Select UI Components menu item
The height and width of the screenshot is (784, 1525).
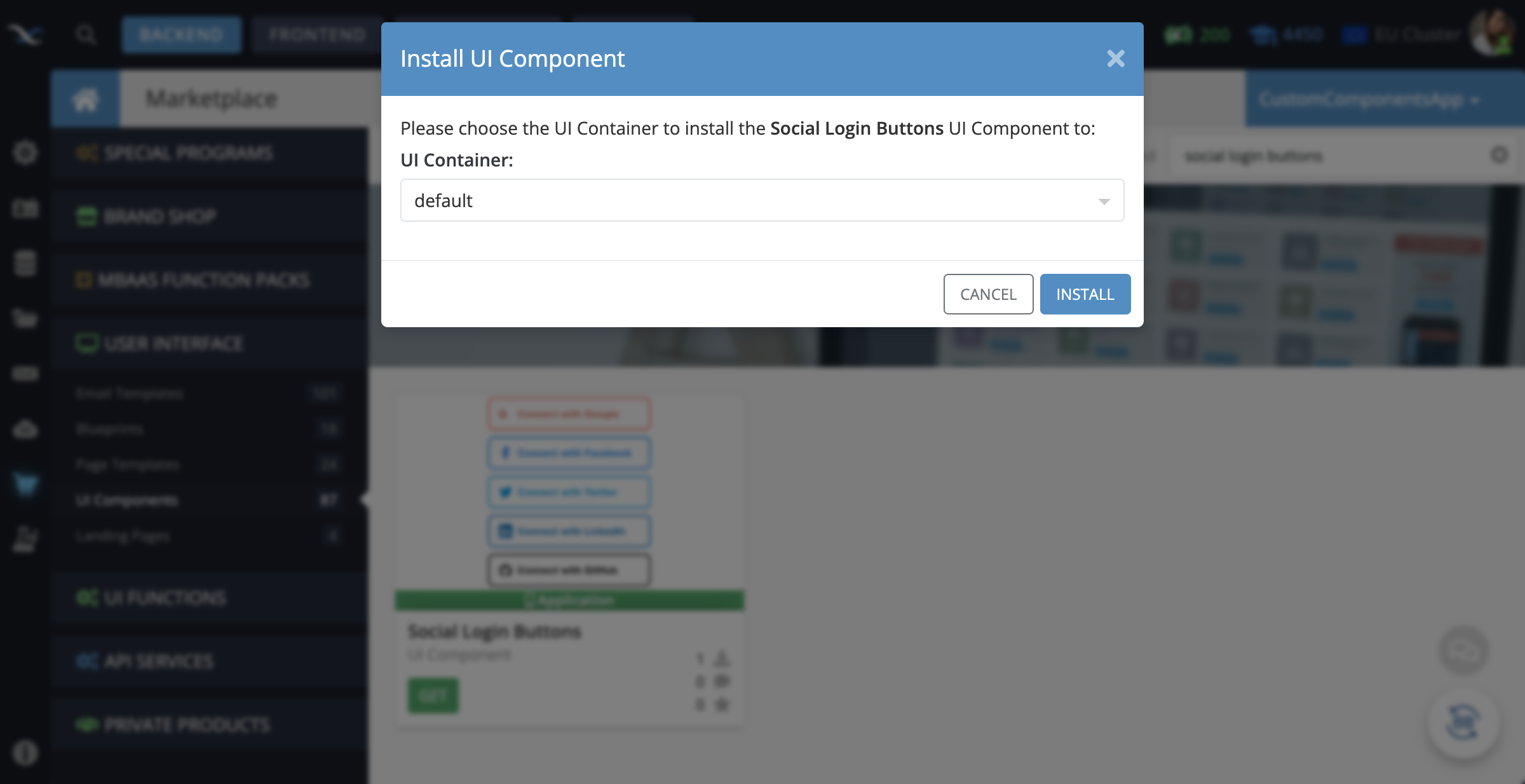[126, 500]
